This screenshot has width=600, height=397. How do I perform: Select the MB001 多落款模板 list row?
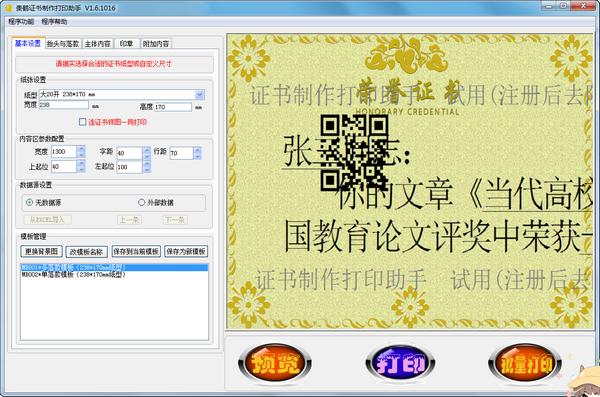[114, 267]
